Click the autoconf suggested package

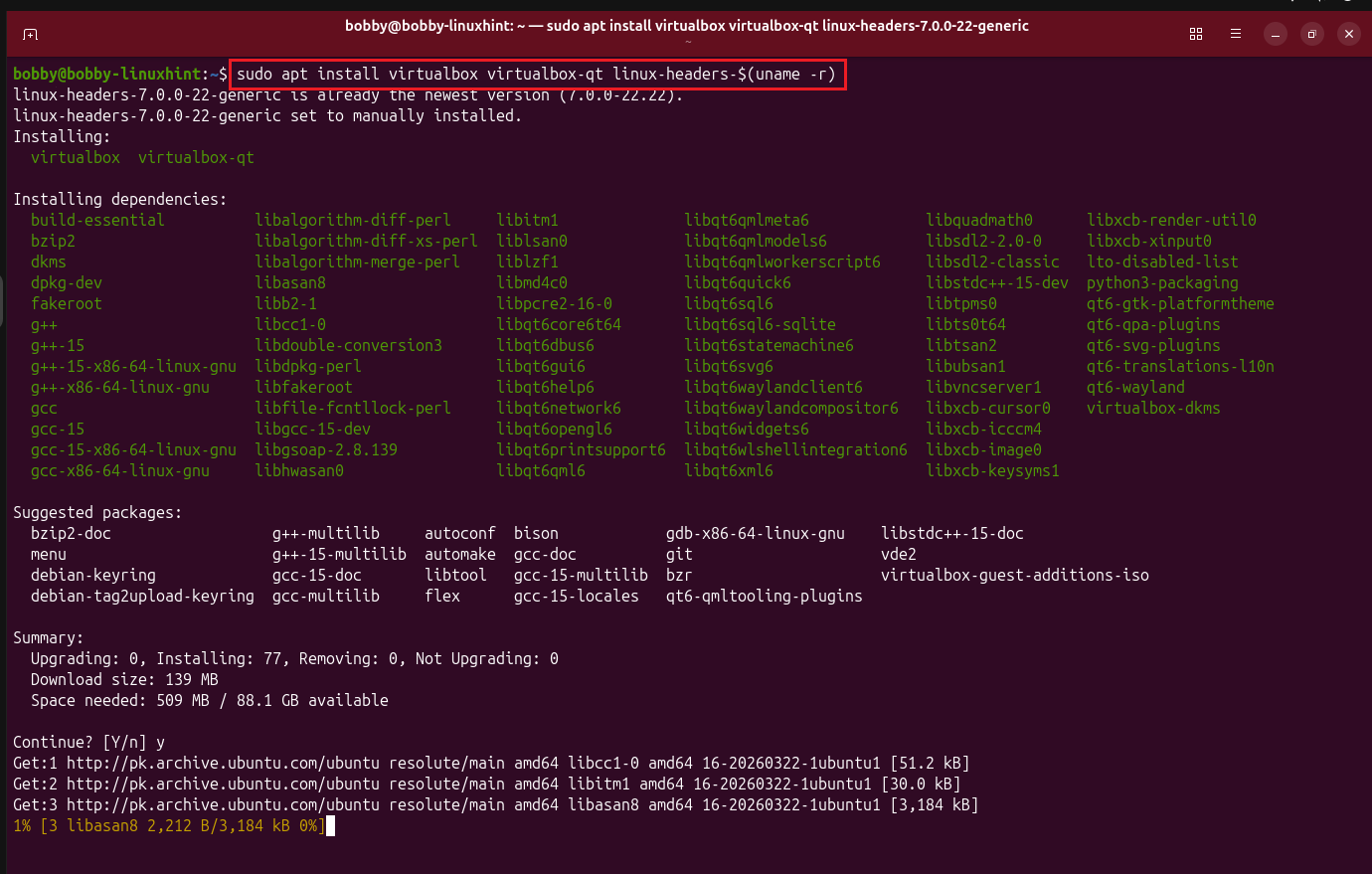pyautogui.click(x=460, y=533)
